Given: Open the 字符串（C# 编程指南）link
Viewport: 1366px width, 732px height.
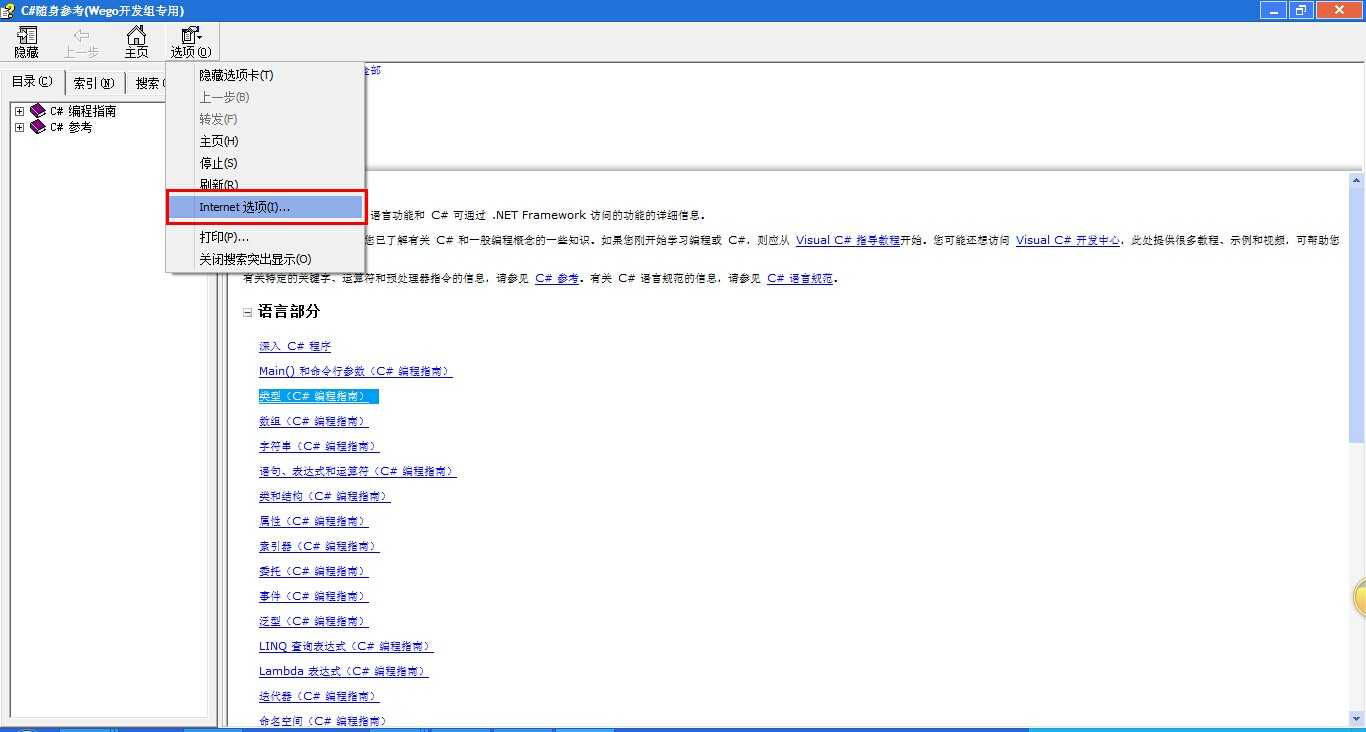Looking at the screenshot, I should [x=319, y=446].
